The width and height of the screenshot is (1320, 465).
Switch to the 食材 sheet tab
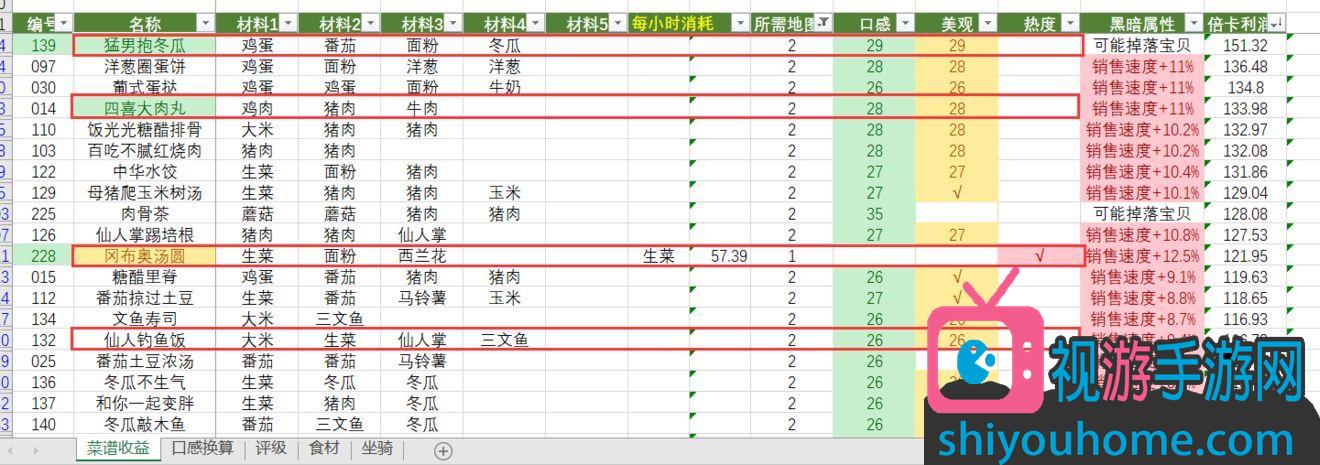(324, 449)
